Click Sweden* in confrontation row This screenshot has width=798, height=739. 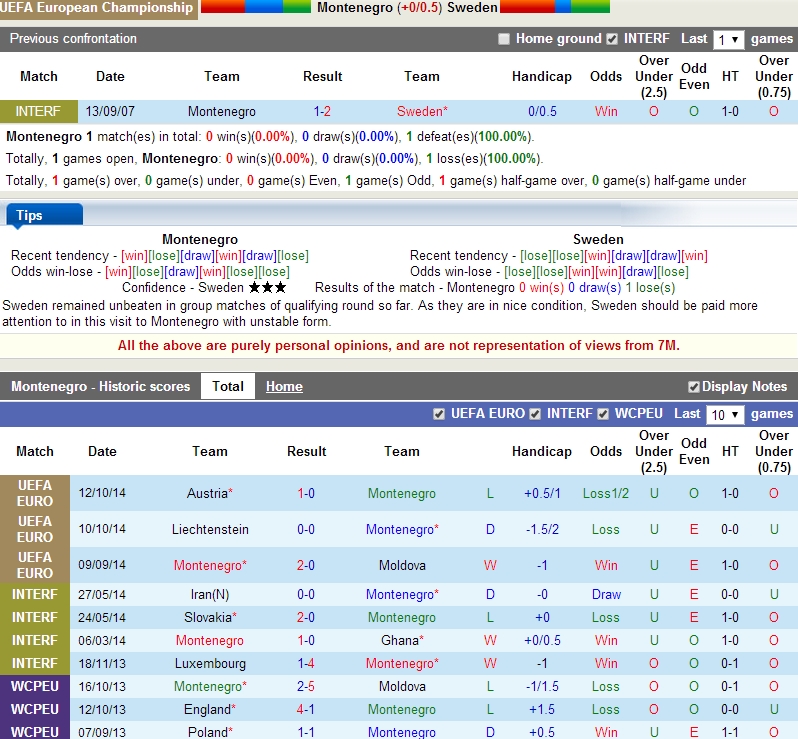point(422,111)
